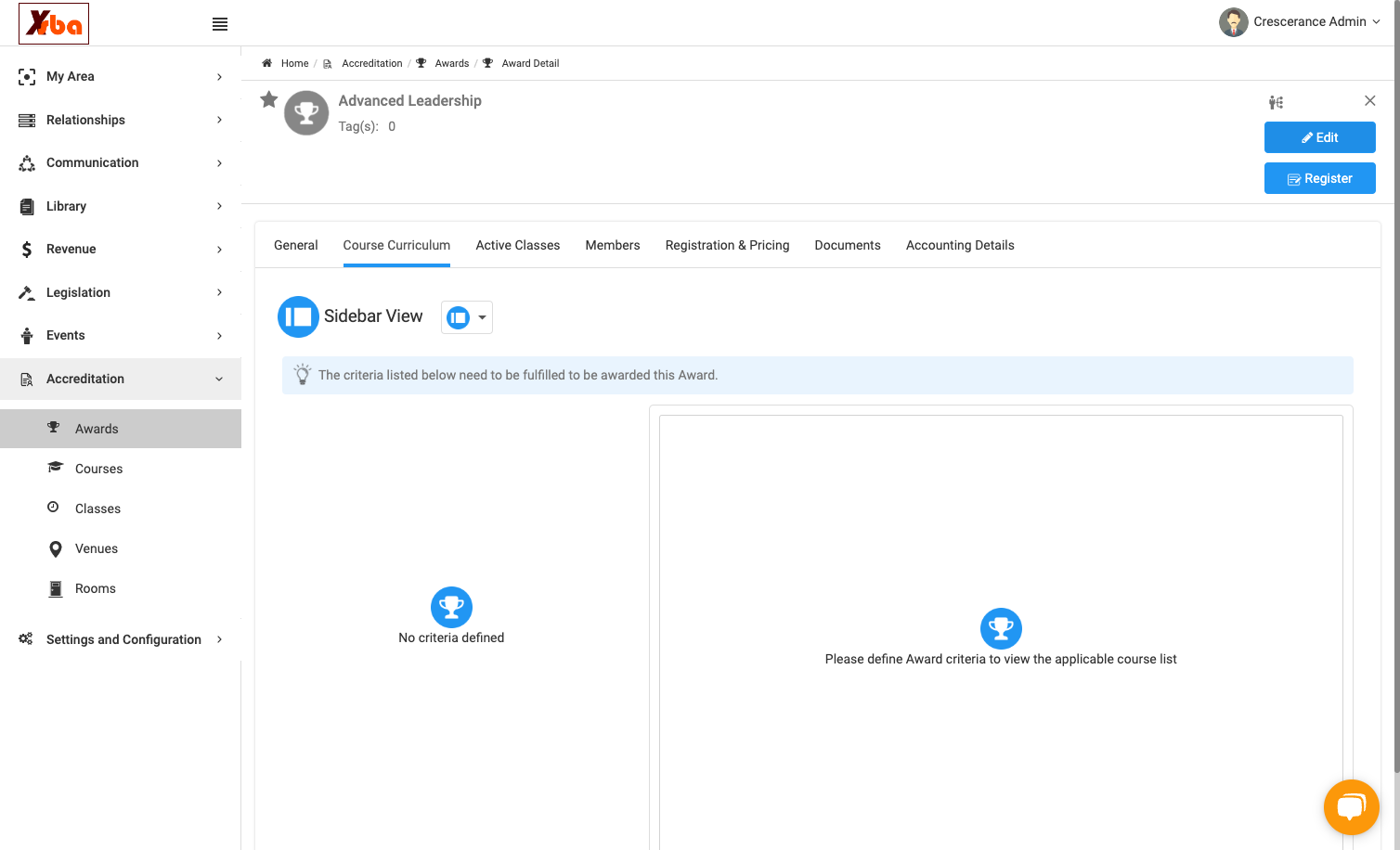Go to Home breadcrumb link
Image resolution: width=1400 pixels, height=850 pixels.
[295, 63]
